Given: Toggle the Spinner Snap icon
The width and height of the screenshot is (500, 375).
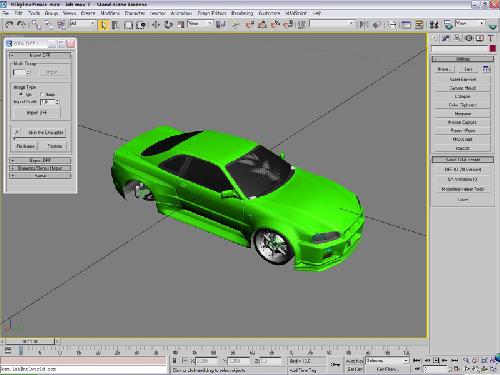Looking at the screenshot, I should point(288,24).
